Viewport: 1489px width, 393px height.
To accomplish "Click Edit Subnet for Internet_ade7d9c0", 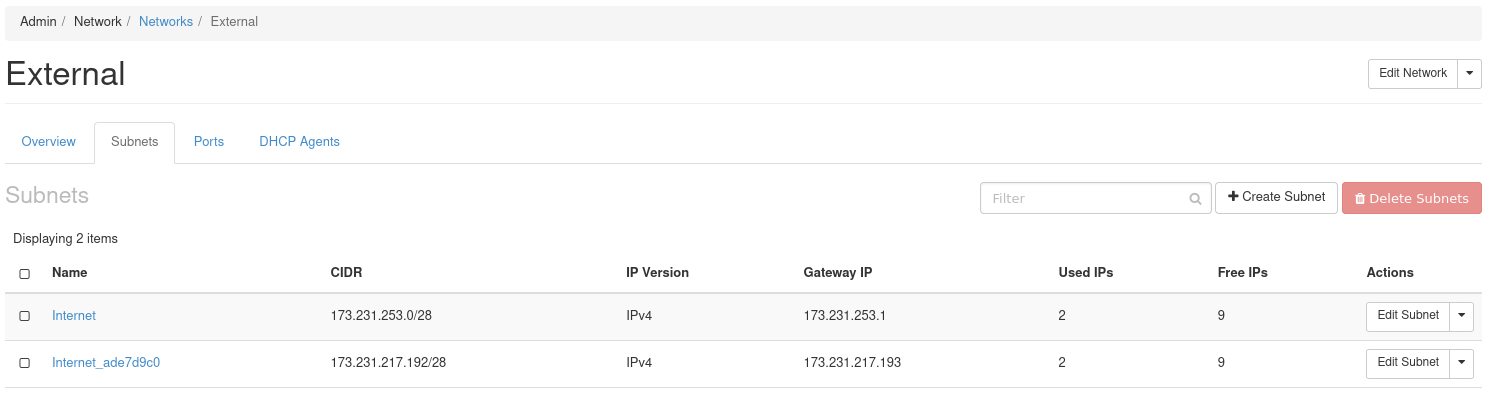I will click(1408, 363).
